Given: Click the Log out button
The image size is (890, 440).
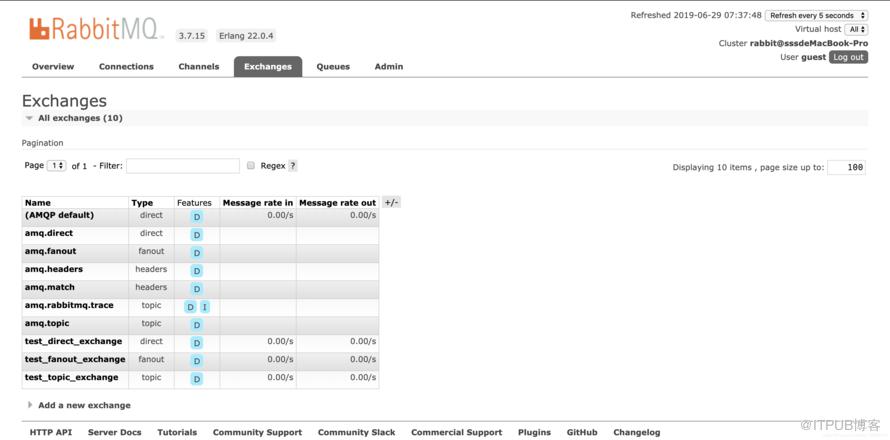Looking at the screenshot, I should pyautogui.click(x=848, y=57).
